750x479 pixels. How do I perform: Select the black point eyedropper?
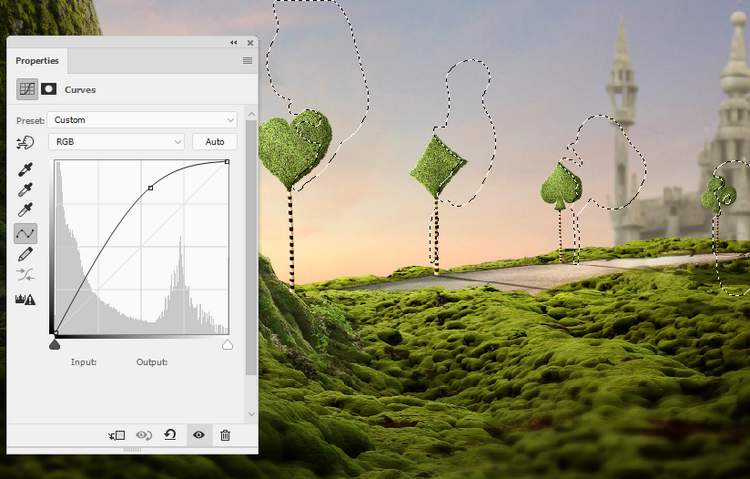(x=26, y=169)
